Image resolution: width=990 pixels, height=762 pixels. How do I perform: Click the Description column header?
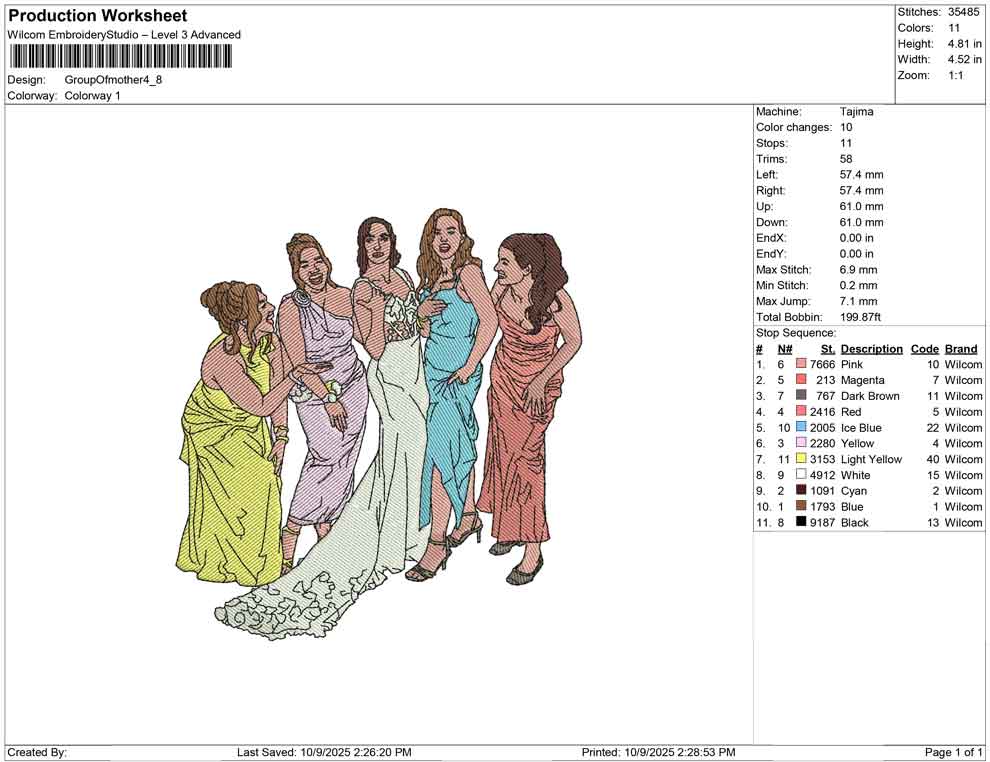click(x=871, y=349)
